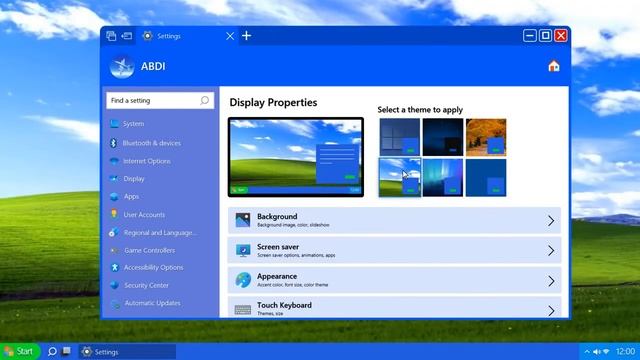Screen dimensions: 640x360
Task: Click the Find a setting search field
Action: pyautogui.click(x=160, y=100)
